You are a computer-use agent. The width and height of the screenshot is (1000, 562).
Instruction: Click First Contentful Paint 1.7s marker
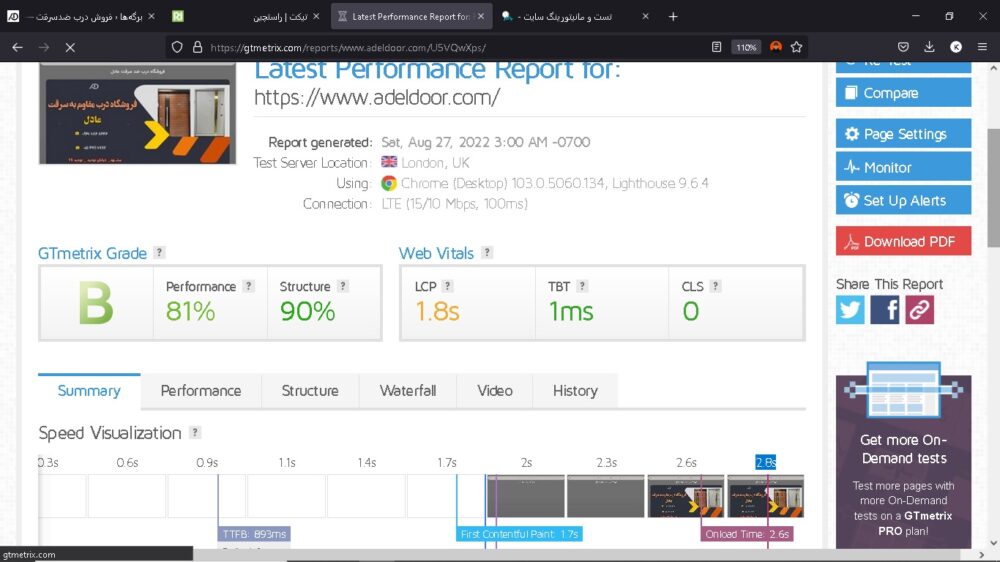(x=519, y=534)
